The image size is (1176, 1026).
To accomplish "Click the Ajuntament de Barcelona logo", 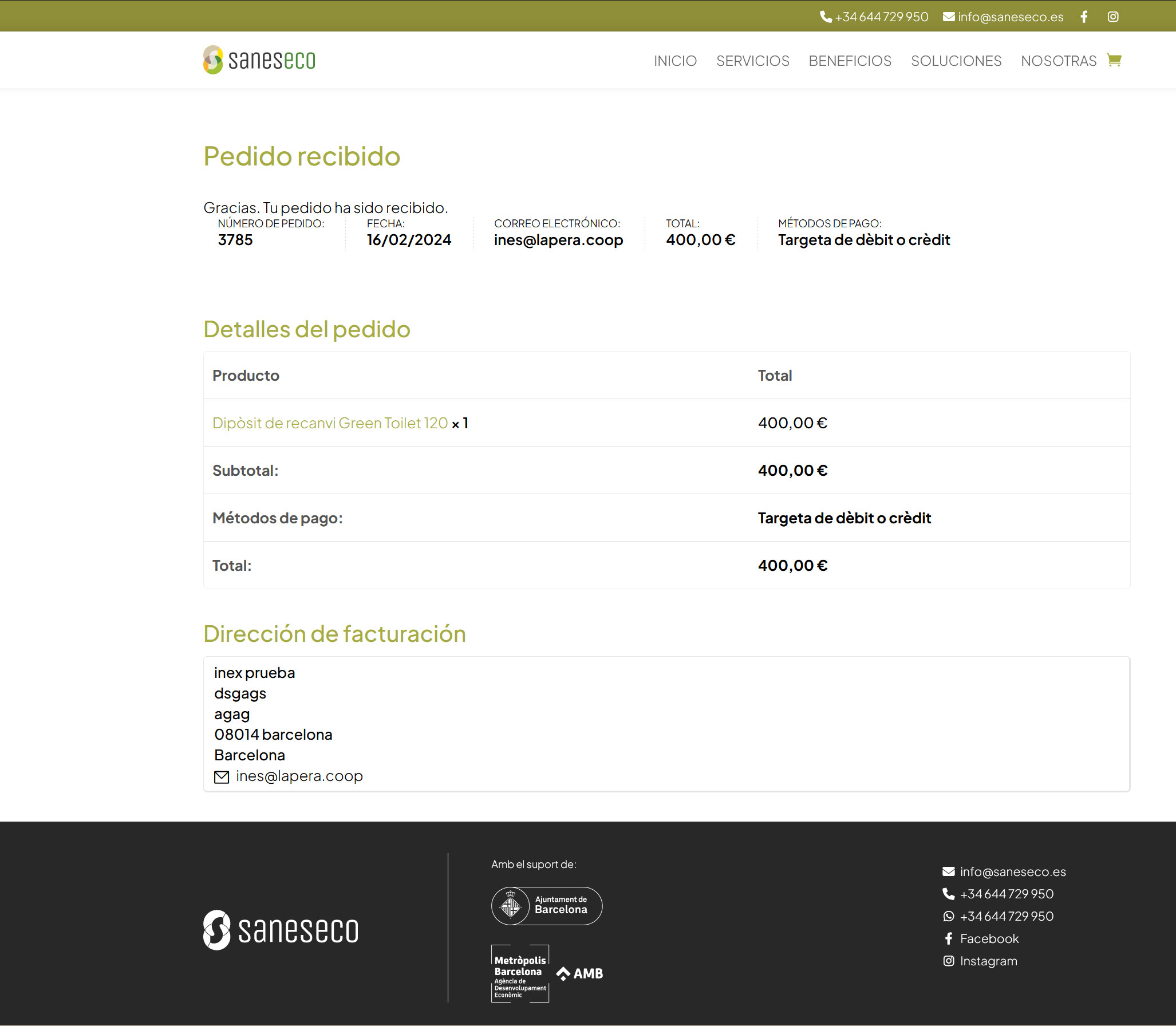I will 547,906.
